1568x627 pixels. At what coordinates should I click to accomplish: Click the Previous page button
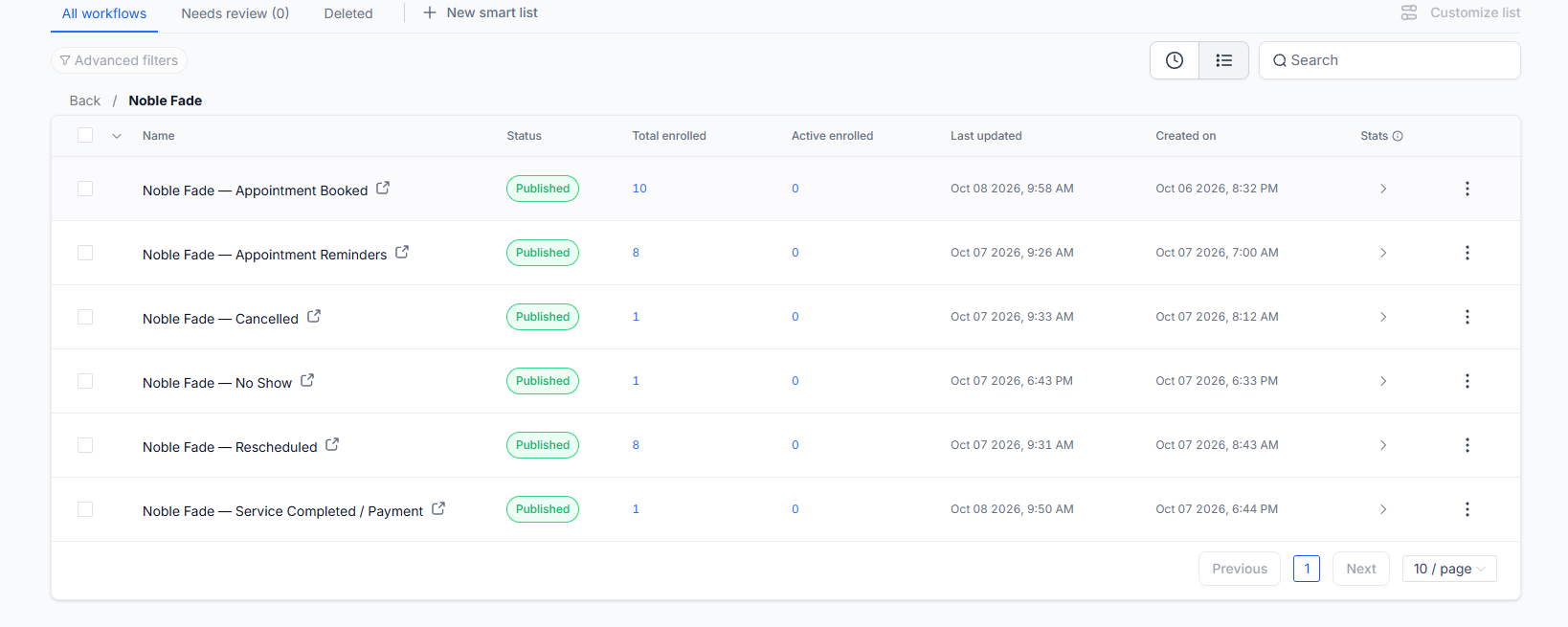point(1240,569)
